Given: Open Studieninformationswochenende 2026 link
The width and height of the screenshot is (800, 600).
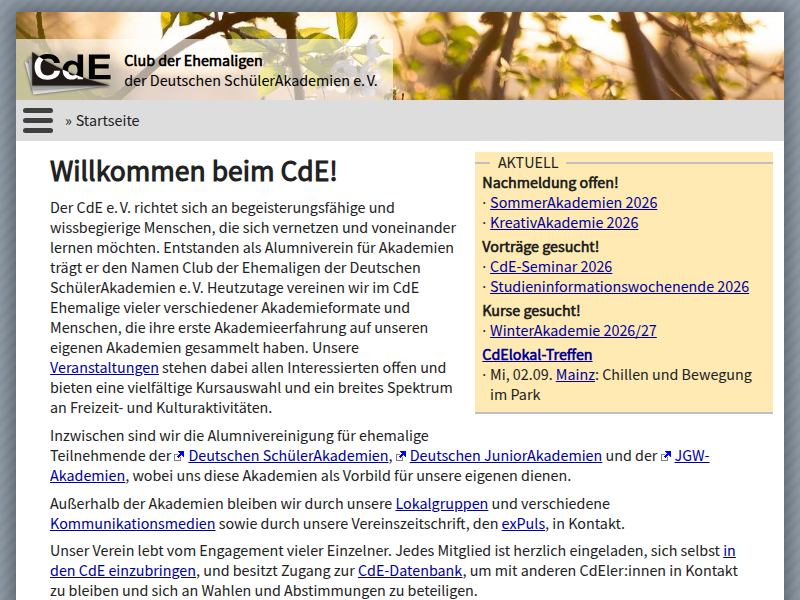Looking at the screenshot, I should tap(619, 287).
